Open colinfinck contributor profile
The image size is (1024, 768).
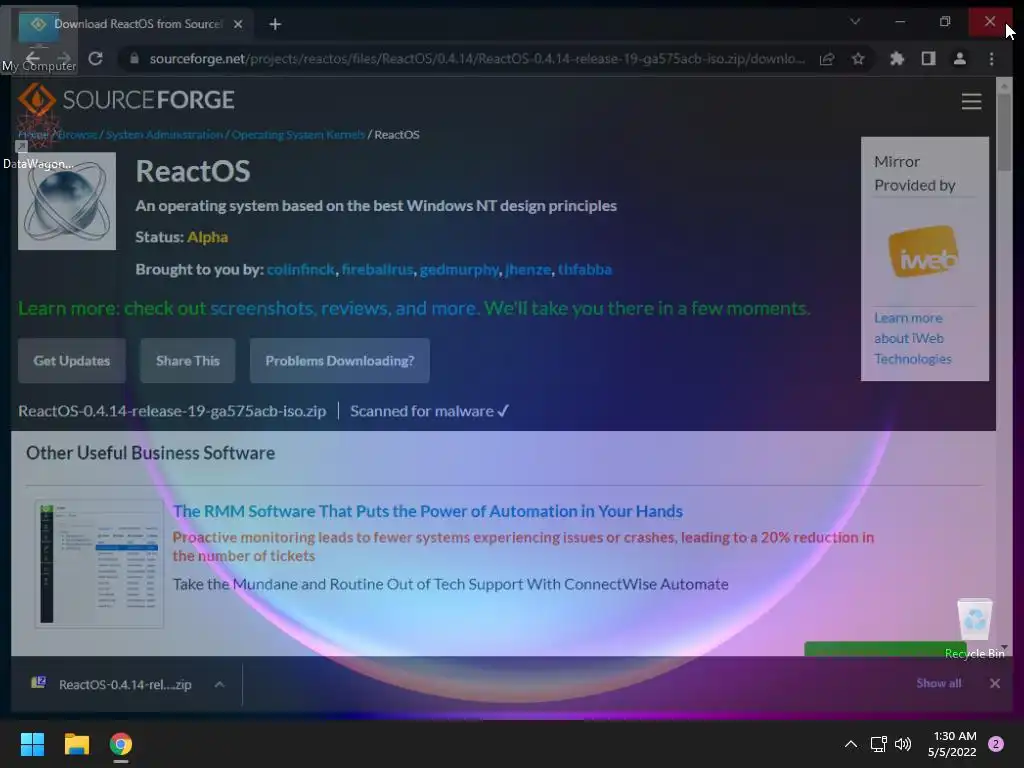[300, 270]
